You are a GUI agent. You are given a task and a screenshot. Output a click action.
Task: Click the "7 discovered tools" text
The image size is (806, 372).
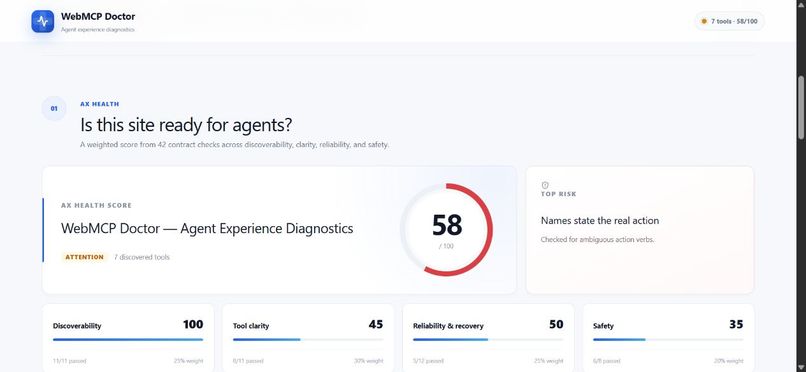click(x=141, y=257)
